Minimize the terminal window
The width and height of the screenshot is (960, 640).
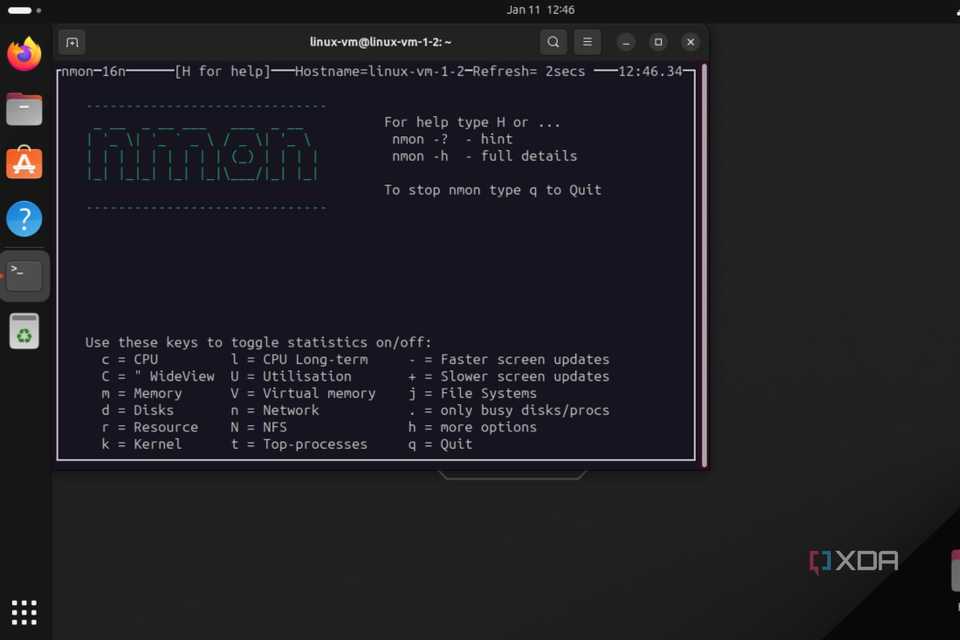pyautogui.click(x=626, y=42)
